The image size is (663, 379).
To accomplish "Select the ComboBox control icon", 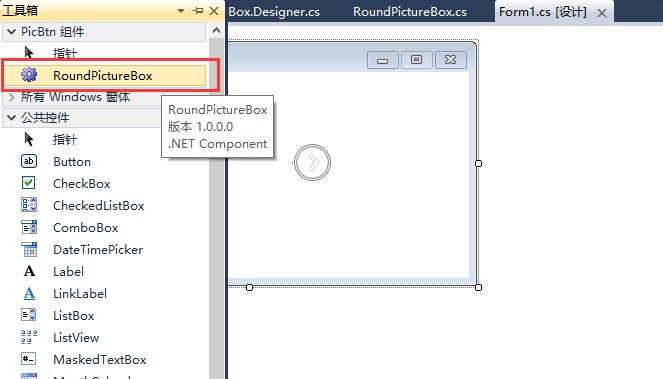I will pyautogui.click(x=29, y=227).
